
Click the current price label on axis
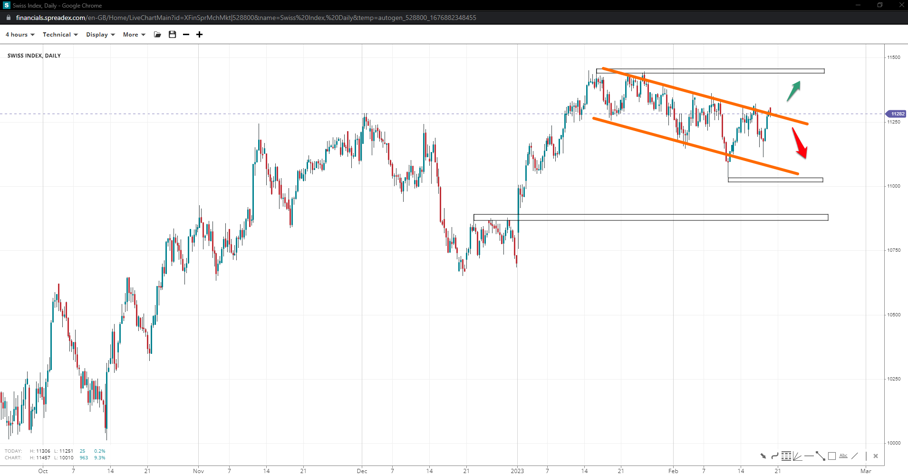tap(897, 114)
